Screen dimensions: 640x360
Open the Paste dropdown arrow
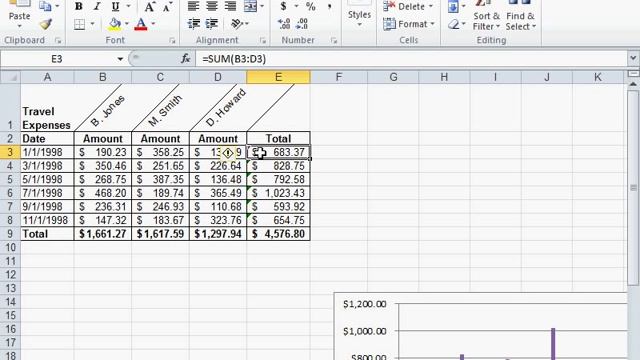click(19, 27)
